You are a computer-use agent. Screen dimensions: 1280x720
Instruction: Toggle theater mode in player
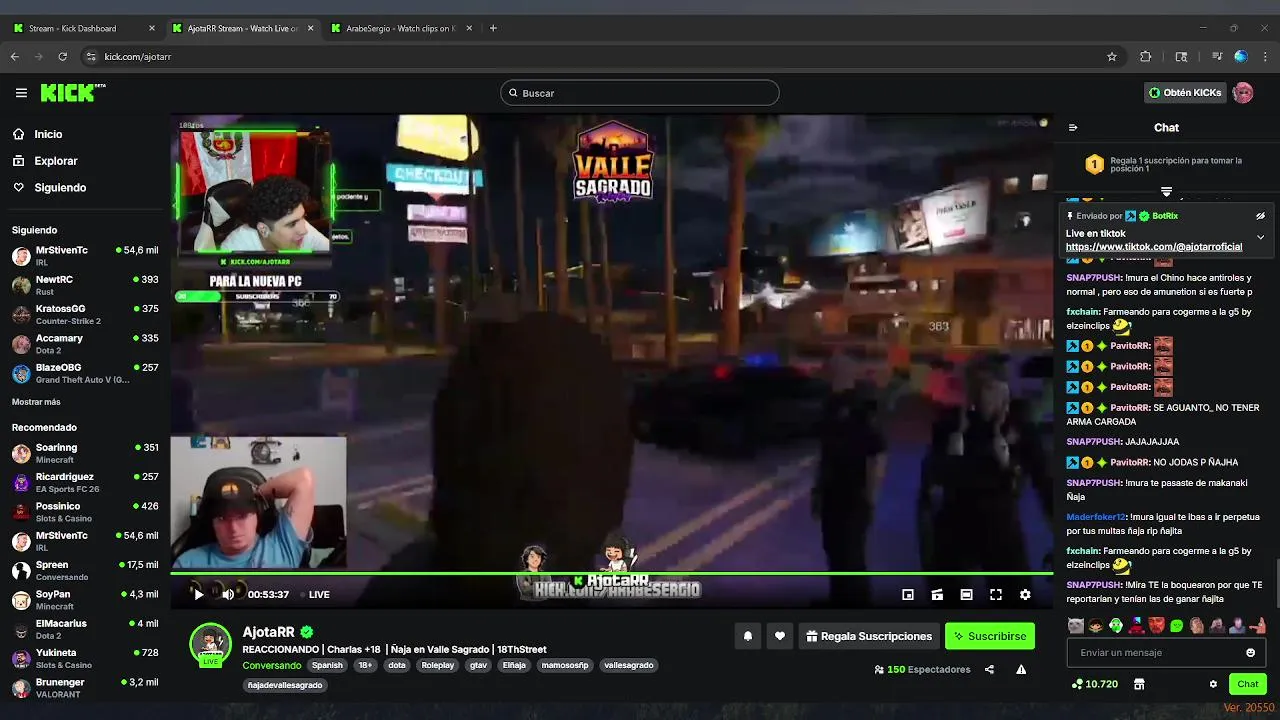click(966, 594)
